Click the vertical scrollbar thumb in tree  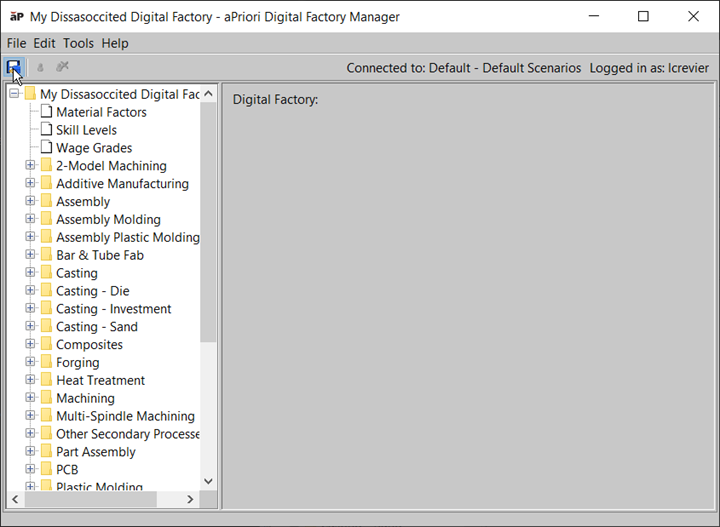click(208, 222)
